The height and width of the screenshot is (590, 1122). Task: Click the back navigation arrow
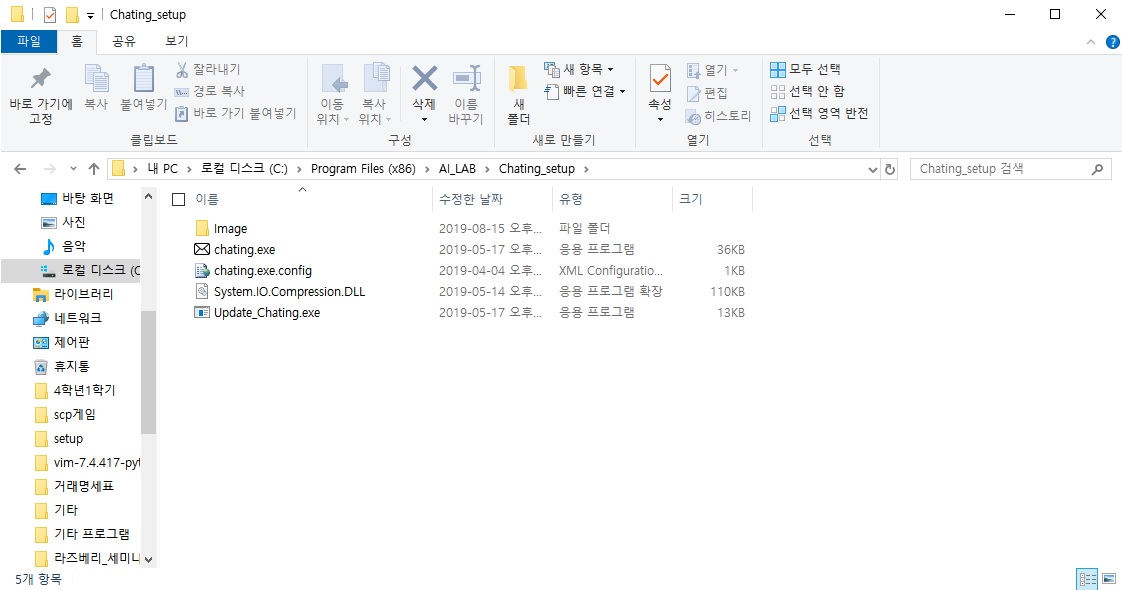click(18, 168)
